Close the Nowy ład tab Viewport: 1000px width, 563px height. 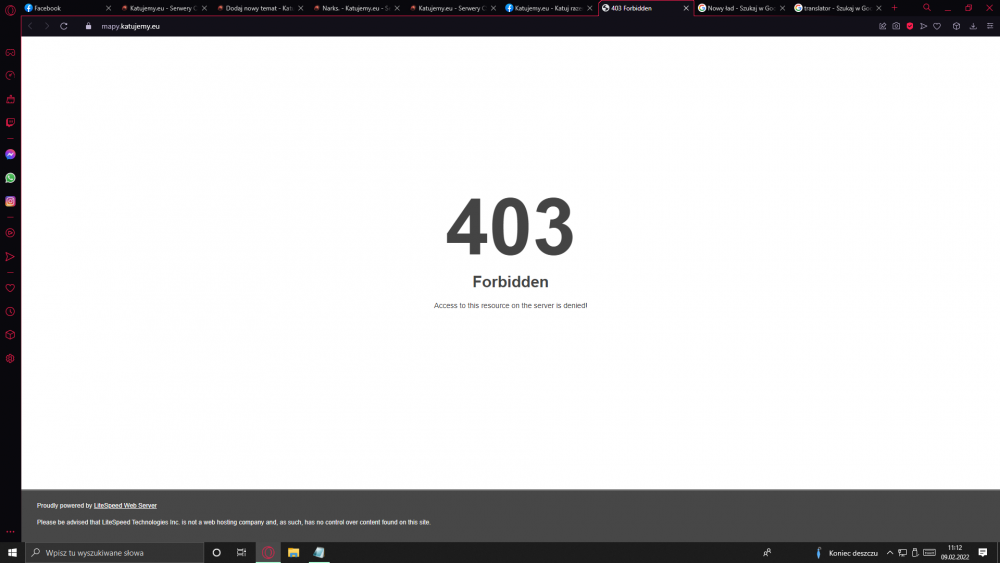pyautogui.click(x=783, y=8)
